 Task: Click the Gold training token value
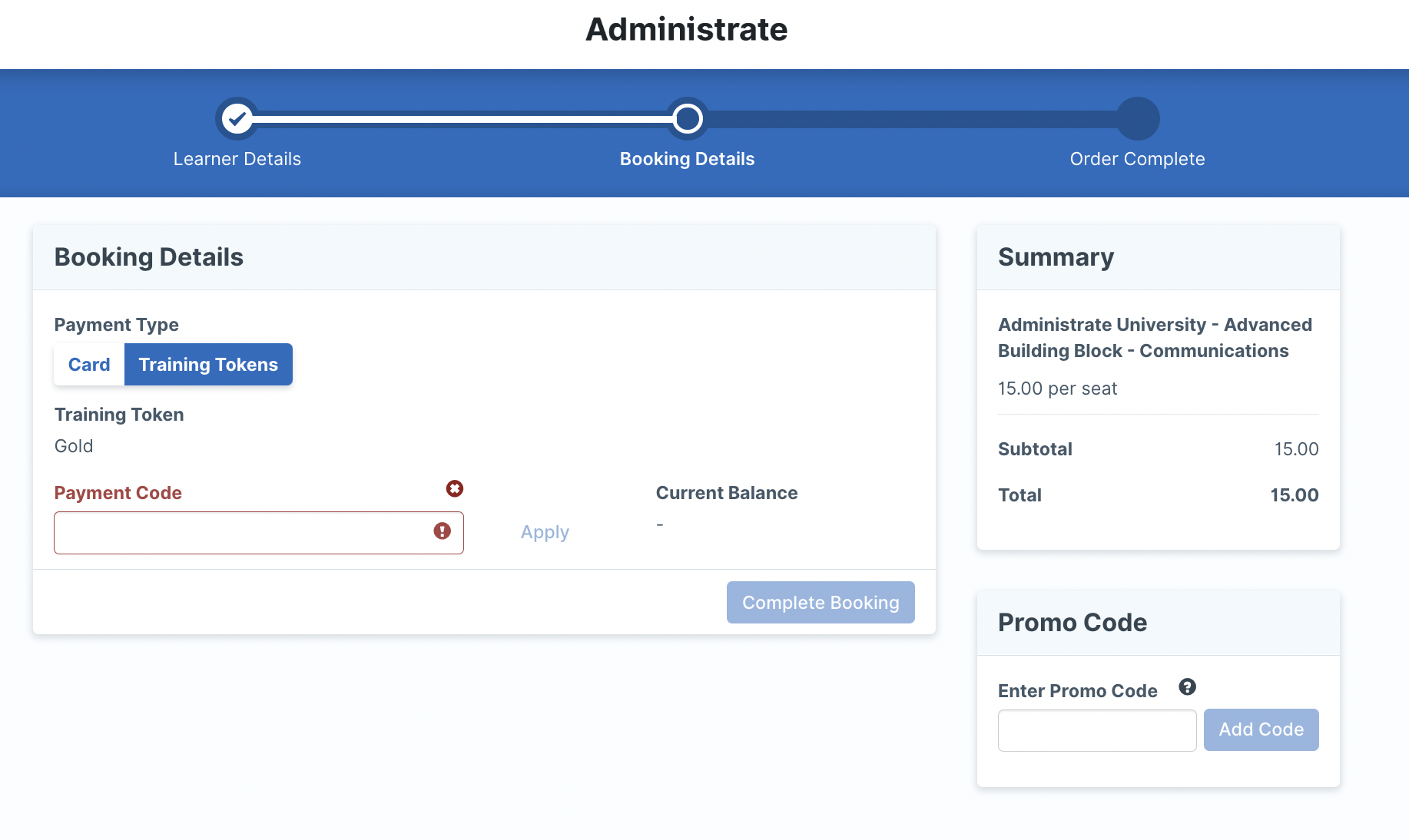74,446
